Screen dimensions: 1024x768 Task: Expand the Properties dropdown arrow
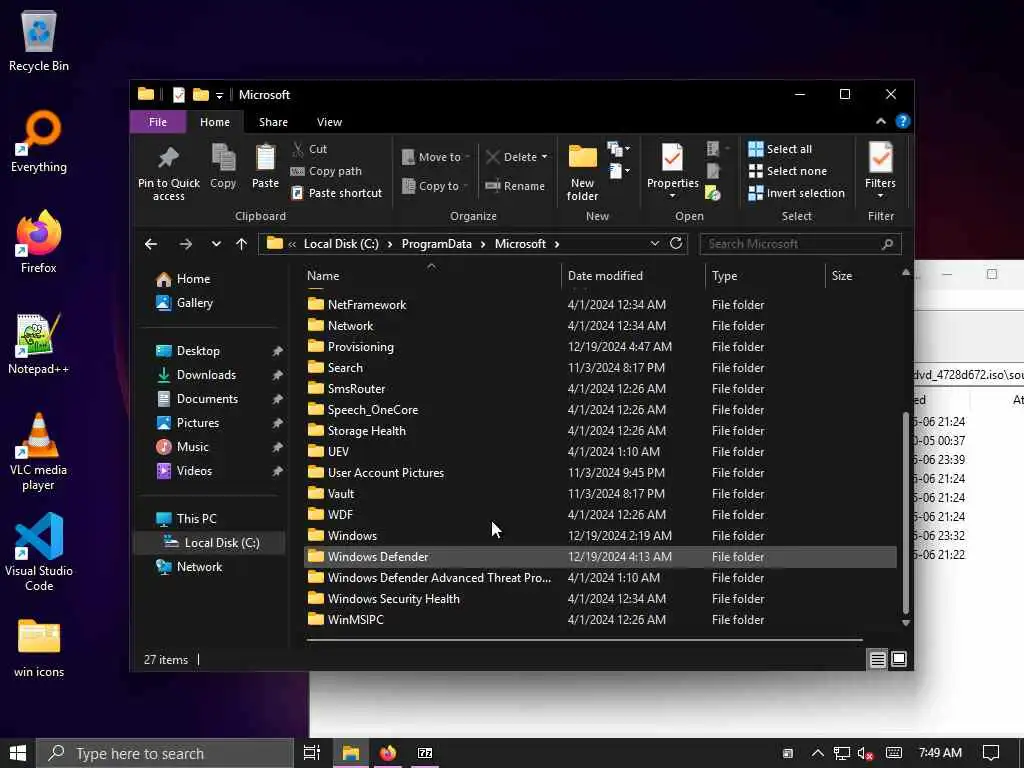click(672, 195)
